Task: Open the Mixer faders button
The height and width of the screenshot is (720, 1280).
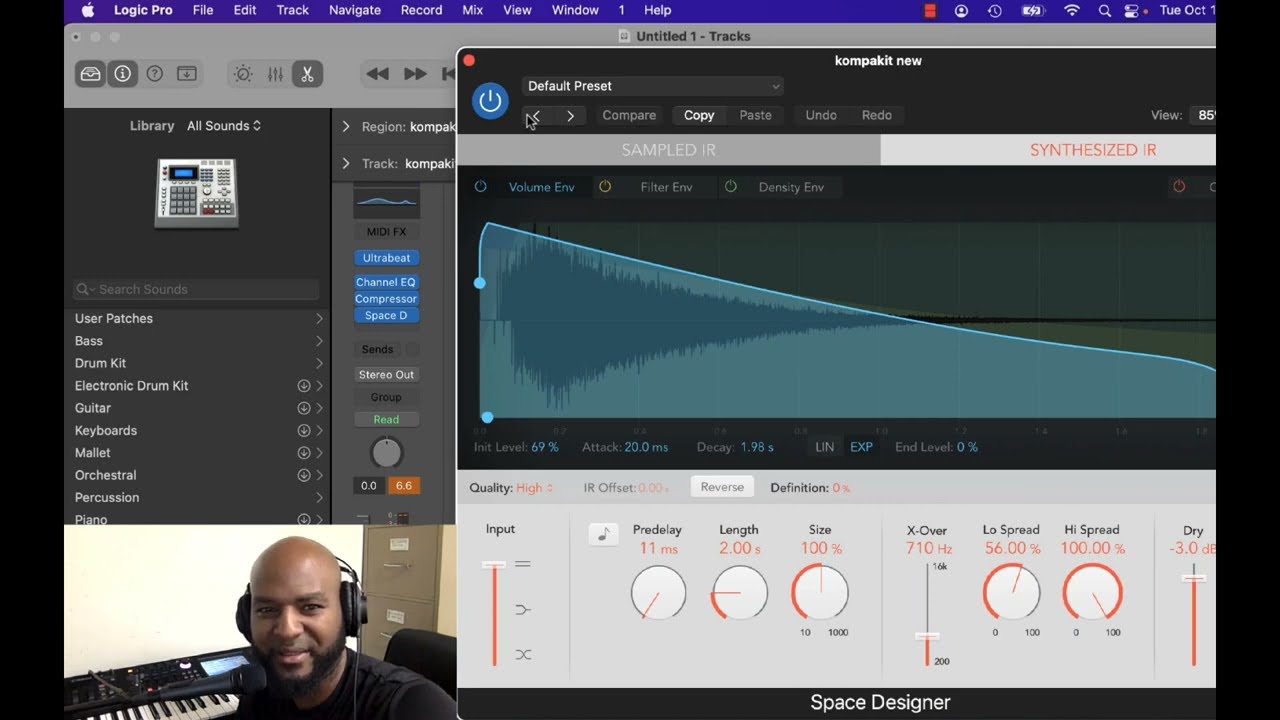Action: coord(275,74)
